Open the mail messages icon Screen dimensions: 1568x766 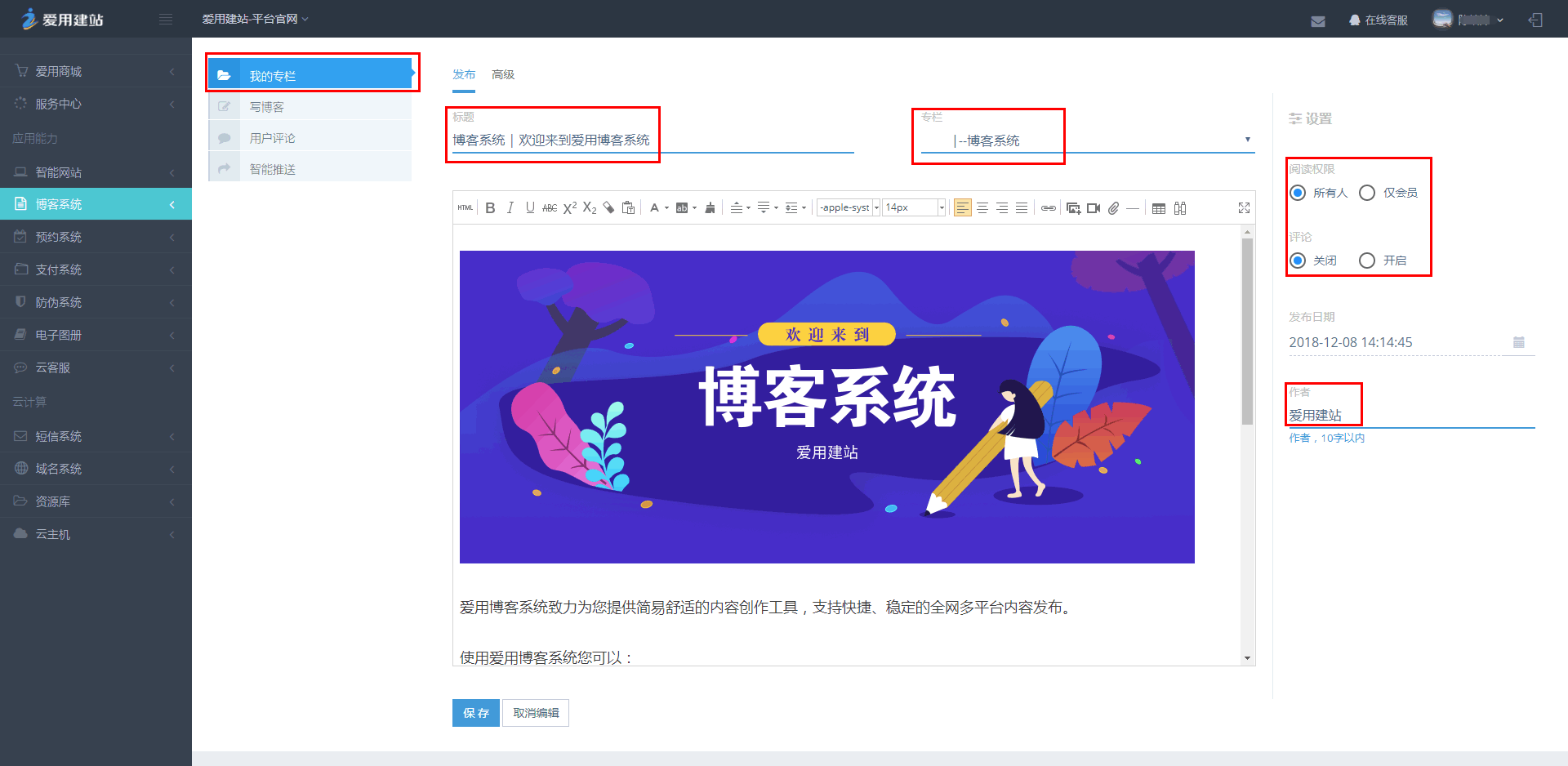(1318, 20)
